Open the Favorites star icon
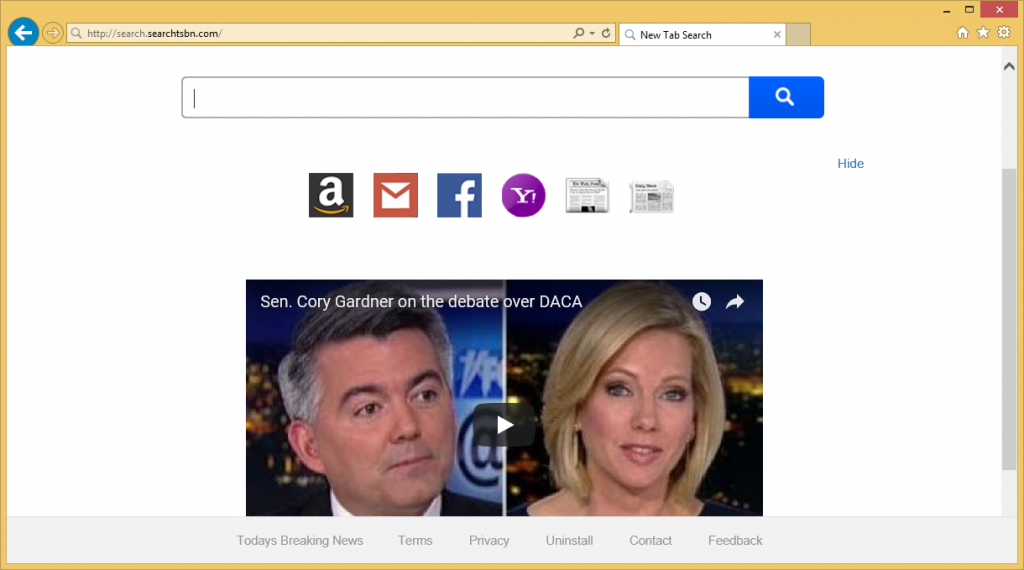This screenshot has width=1024, height=570. coord(983,33)
